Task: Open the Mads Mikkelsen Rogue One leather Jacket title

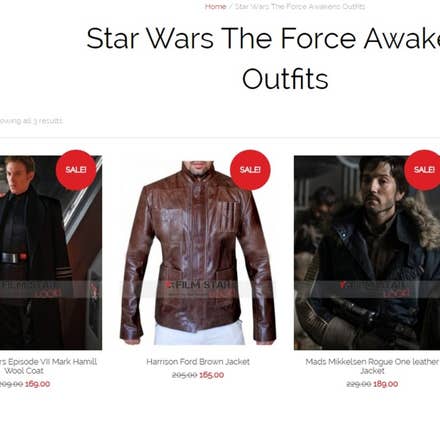Action: 372,366
